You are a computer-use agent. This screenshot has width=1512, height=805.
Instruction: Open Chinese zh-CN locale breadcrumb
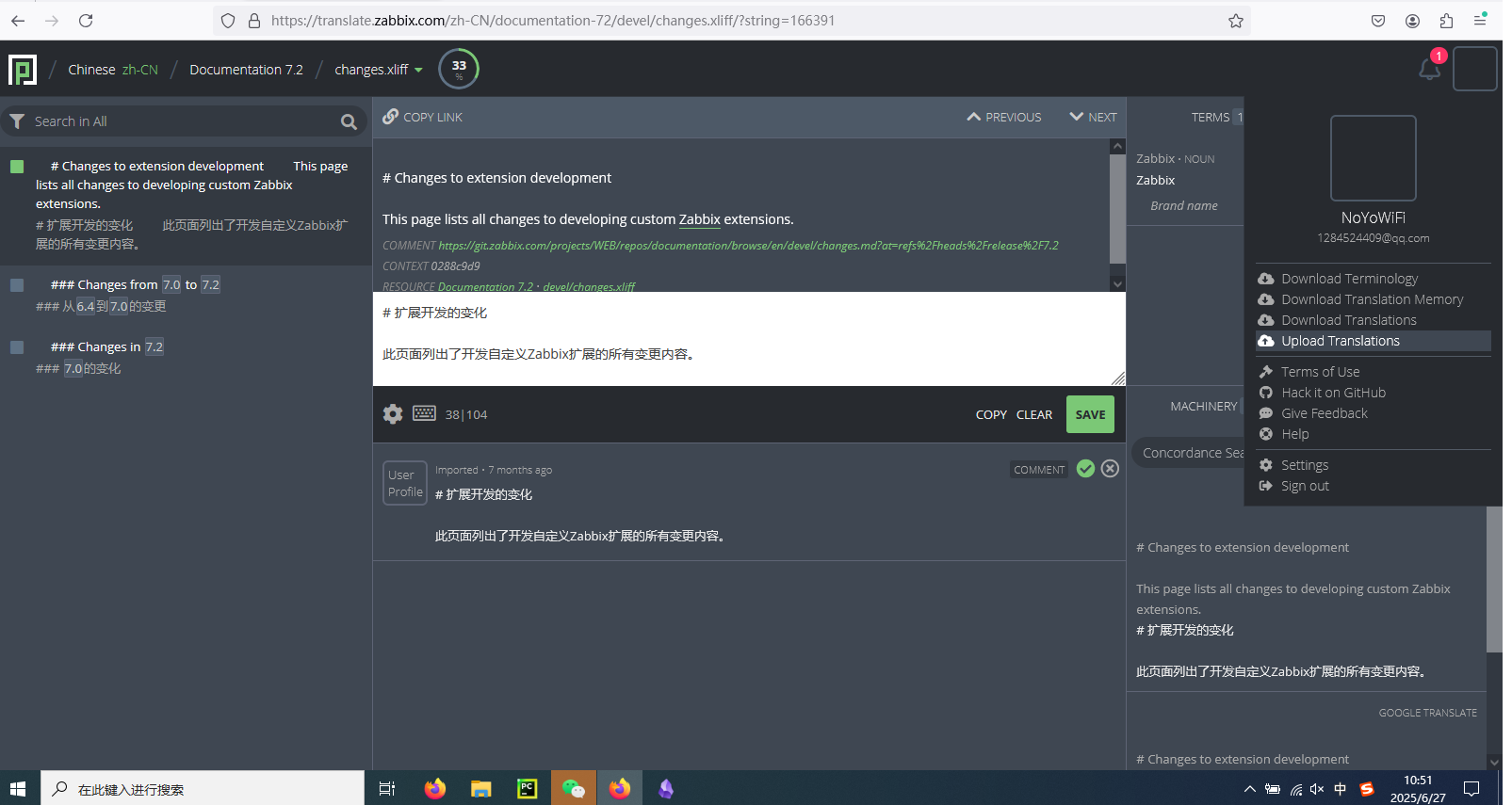[113, 70]
